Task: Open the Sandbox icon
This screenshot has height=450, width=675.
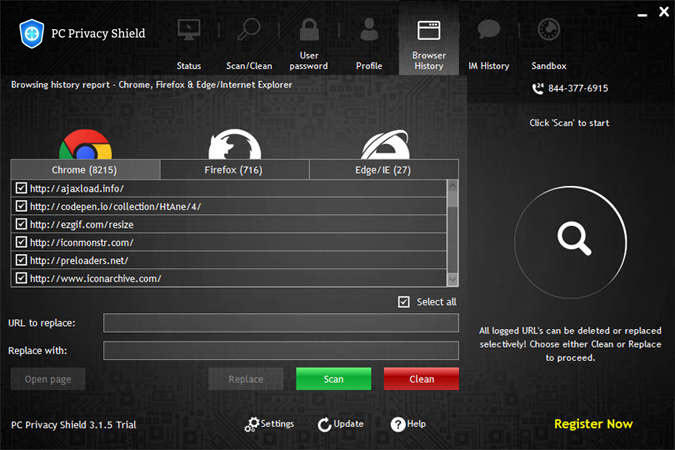Action: click(548, 29)
